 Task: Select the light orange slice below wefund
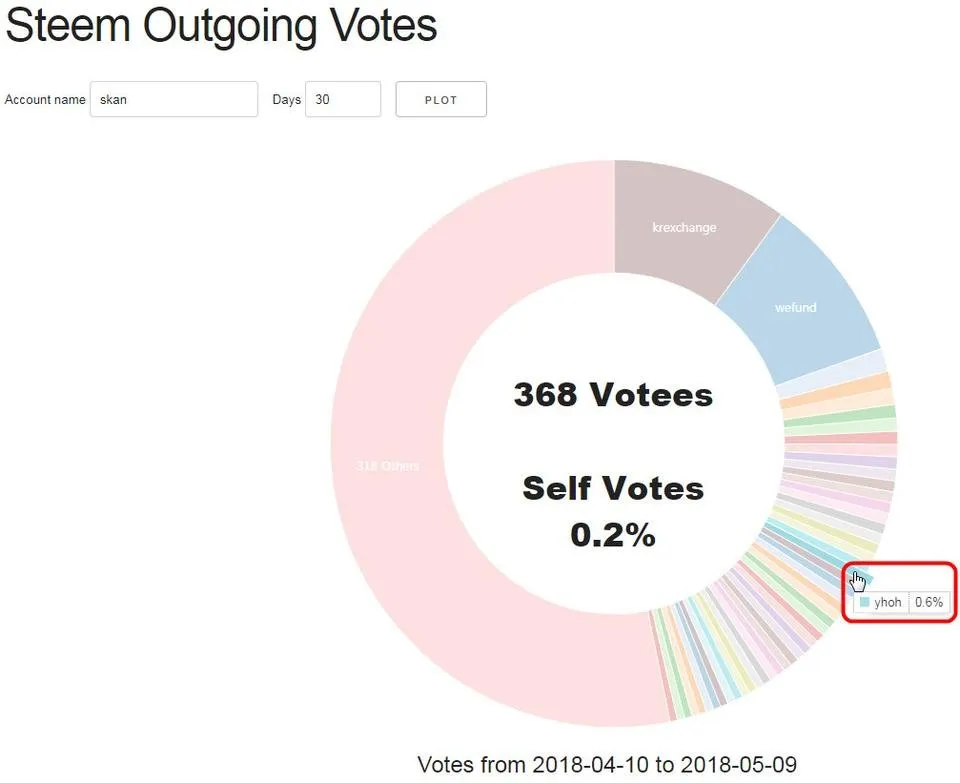(836, 391)
